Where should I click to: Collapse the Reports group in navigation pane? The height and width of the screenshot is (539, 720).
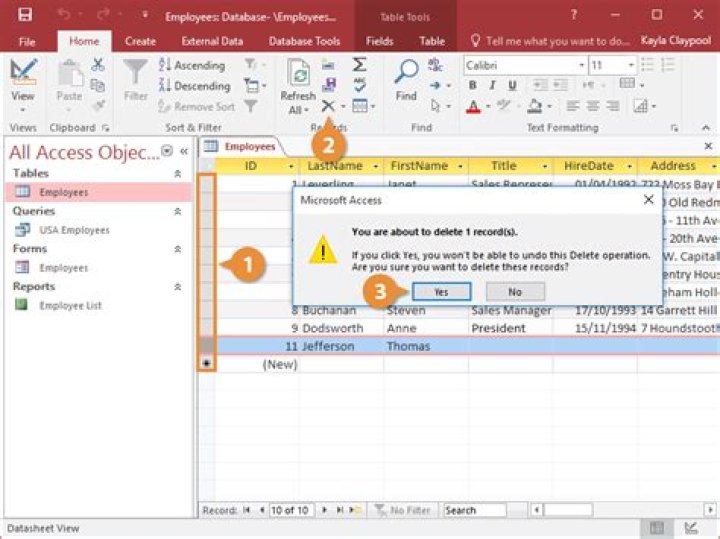[x=177, y=286]
